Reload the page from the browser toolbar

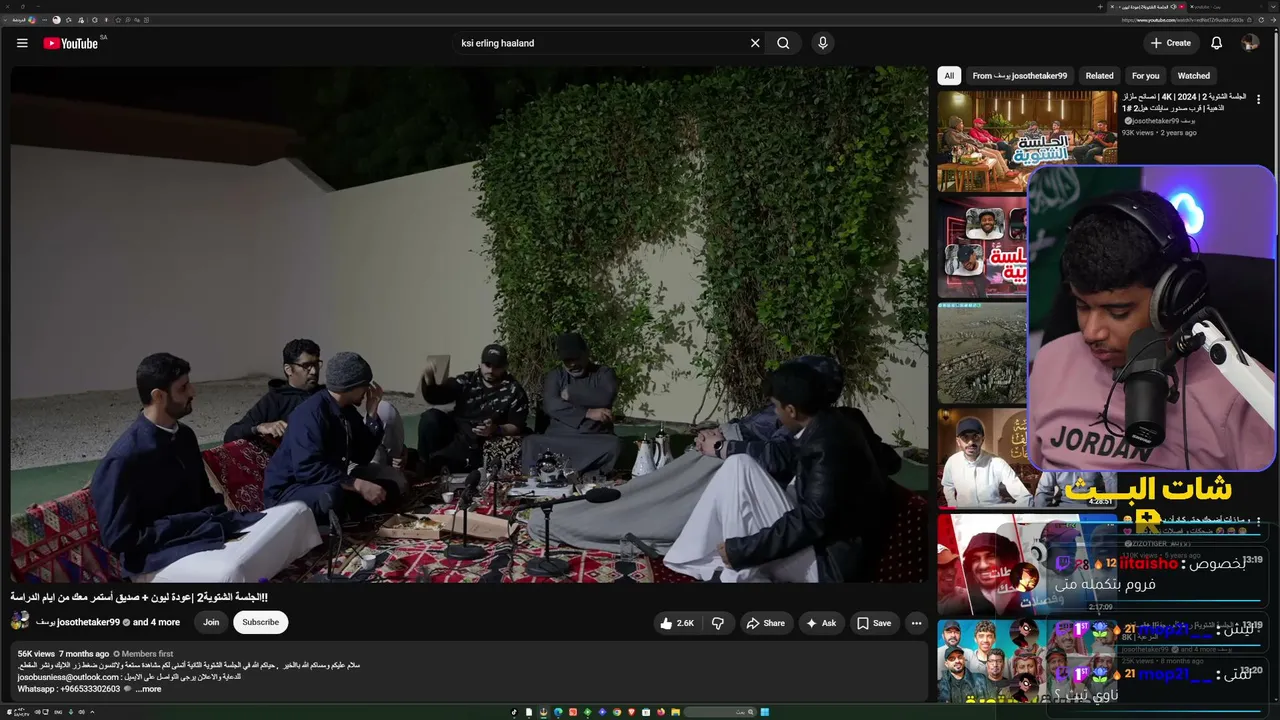(1261, 20)
